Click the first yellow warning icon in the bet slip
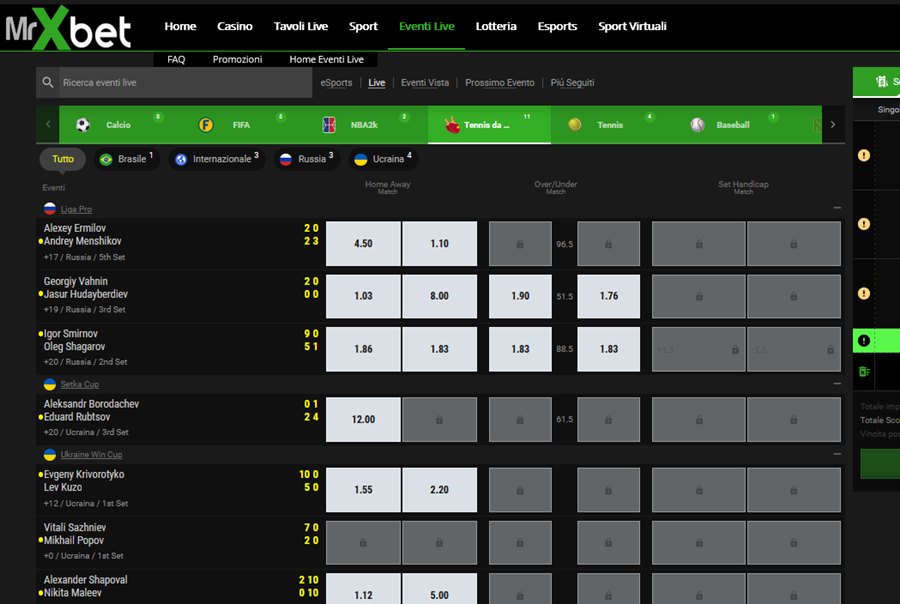This screenshot has width=900, height=604. (864, 155)
